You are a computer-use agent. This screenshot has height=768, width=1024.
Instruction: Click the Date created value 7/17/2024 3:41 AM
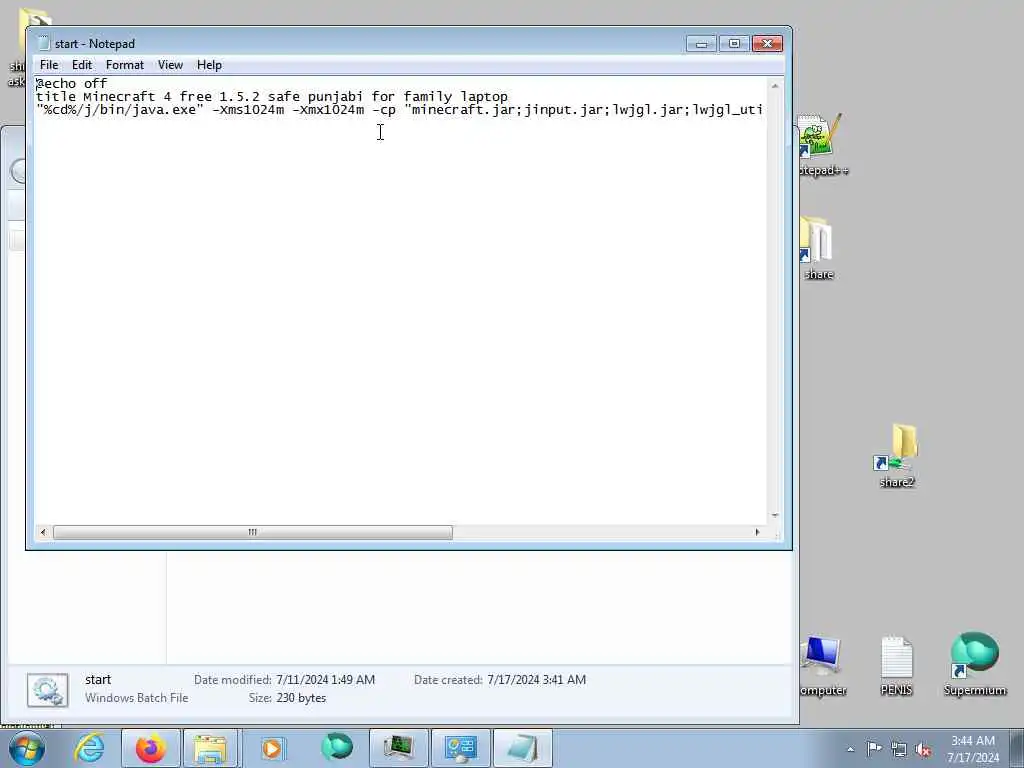536,679
